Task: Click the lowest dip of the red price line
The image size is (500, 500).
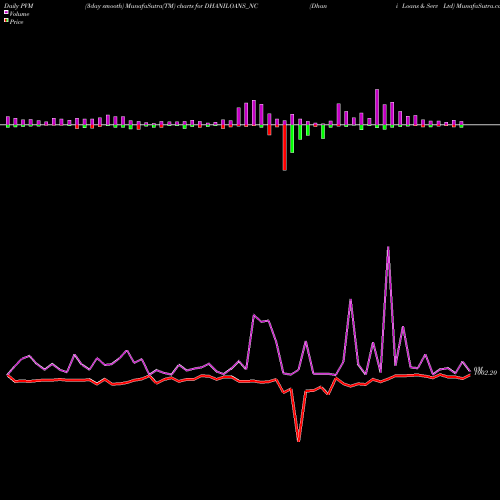Action: [x=298, y=441]
